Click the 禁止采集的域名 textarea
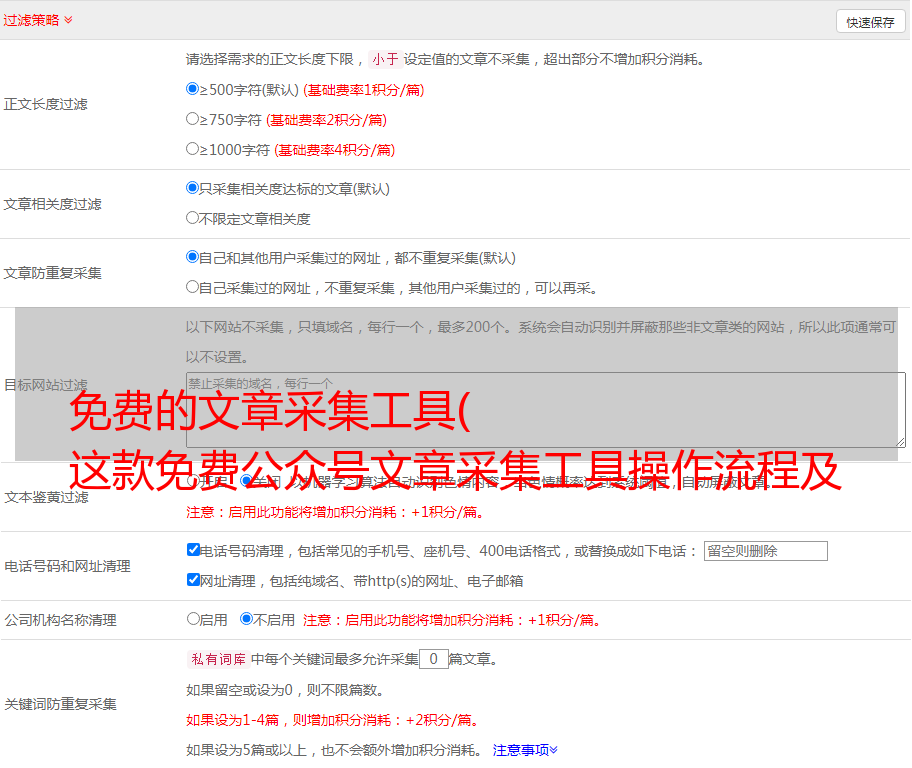 coord(546,410)
